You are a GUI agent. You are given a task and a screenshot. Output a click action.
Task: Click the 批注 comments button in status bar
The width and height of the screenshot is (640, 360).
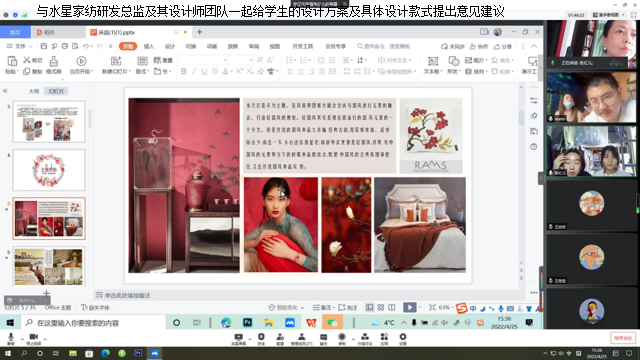coord(348,307)
